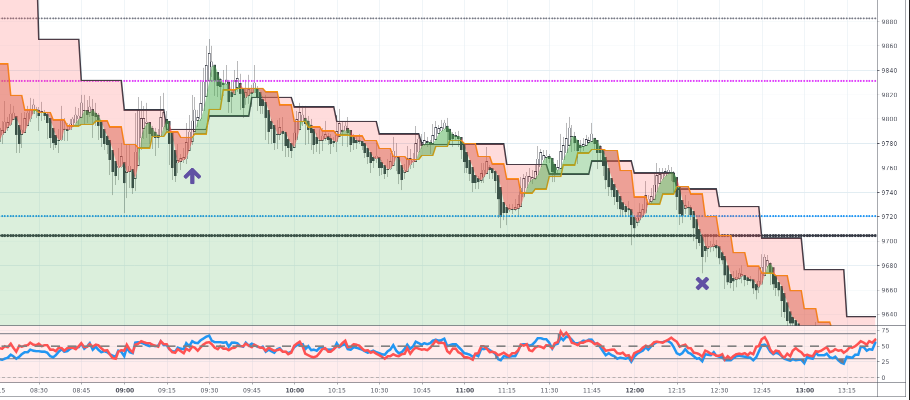The height and width of the screenshot is (400, 910).
Task: Click the 9820 price axis label
Action: click(889, 95)
